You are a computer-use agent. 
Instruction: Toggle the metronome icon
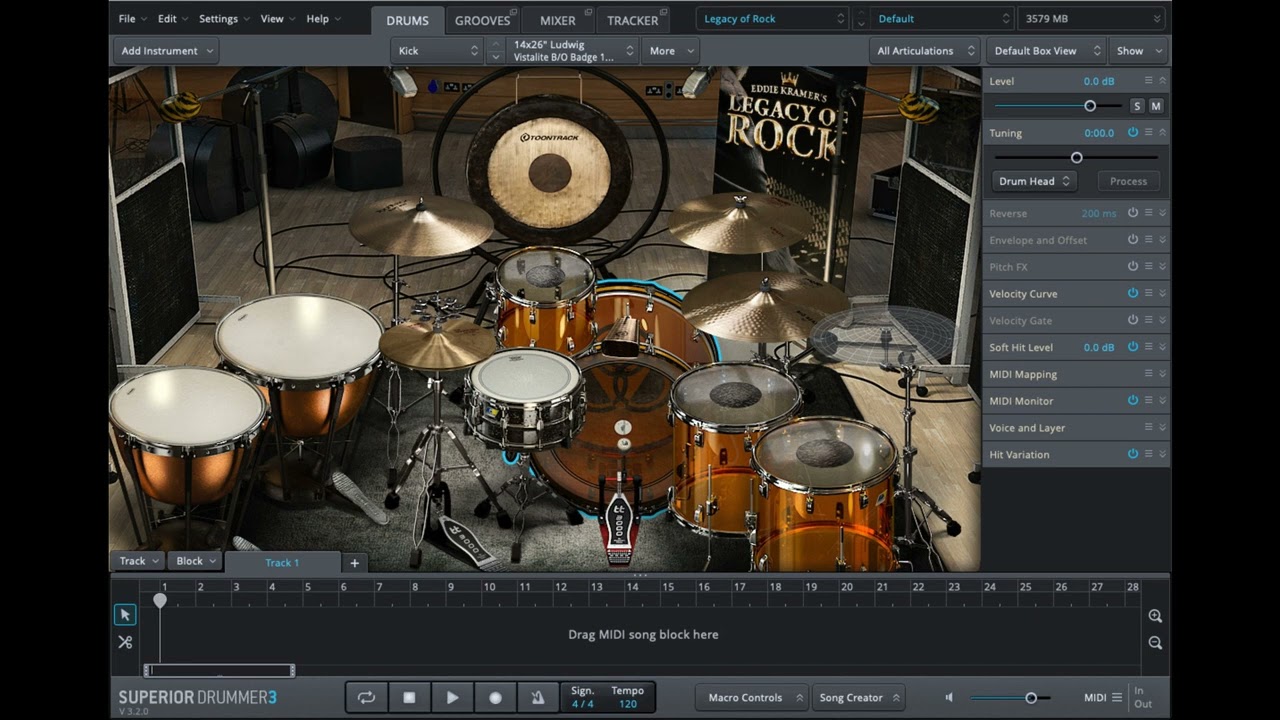coord(538,698)
